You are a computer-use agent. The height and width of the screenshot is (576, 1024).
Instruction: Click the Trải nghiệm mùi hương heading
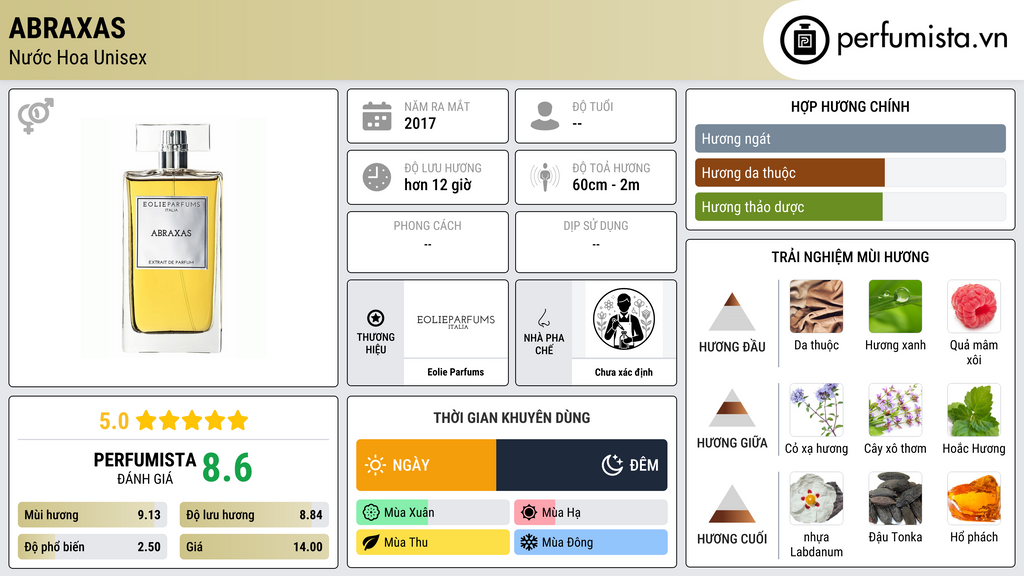pos(850,257)
